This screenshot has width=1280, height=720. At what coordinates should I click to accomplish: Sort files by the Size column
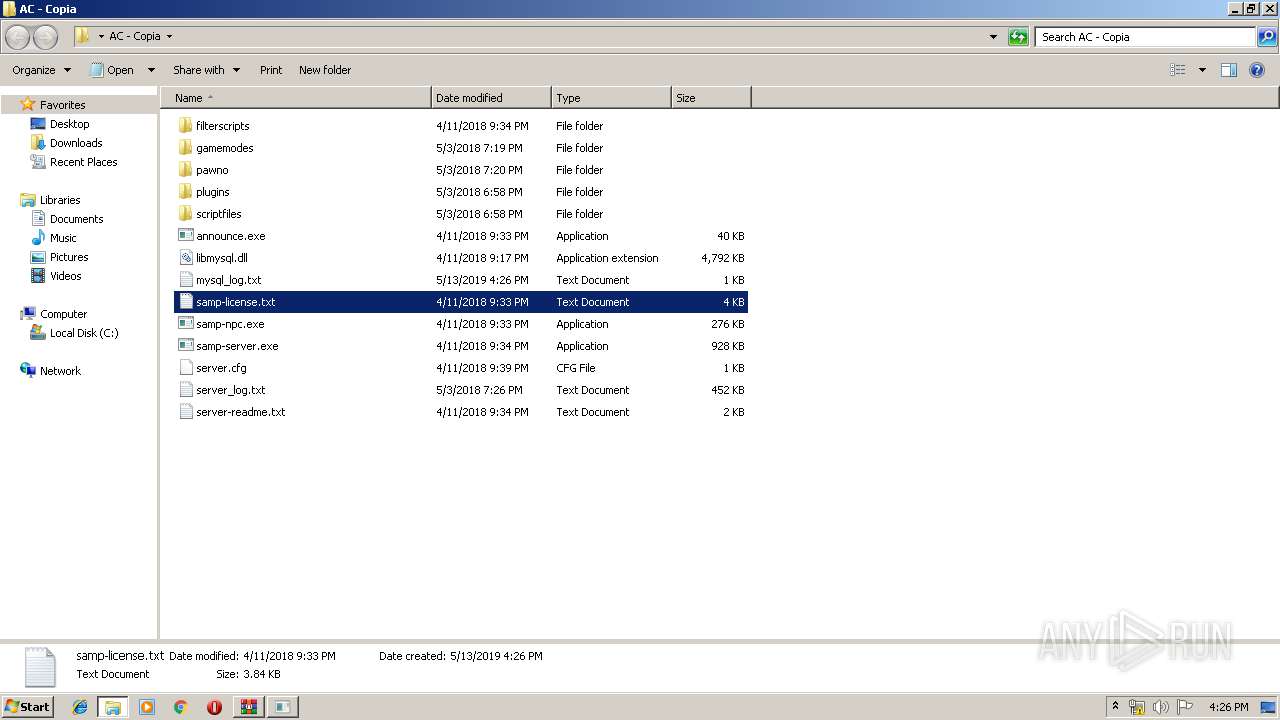(711, 98)
